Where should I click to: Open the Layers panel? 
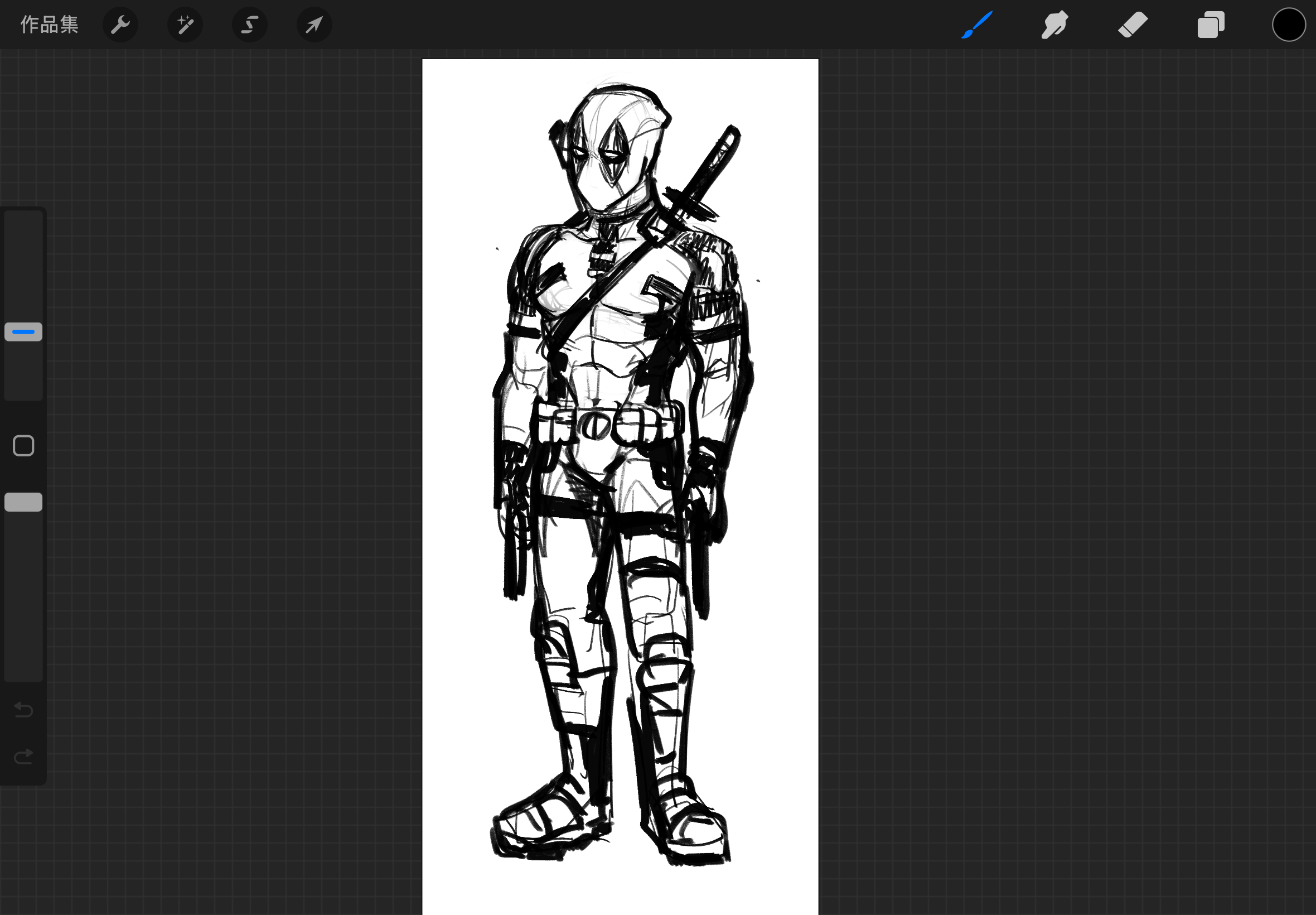pyautogui.click(x=1211, y=25)
